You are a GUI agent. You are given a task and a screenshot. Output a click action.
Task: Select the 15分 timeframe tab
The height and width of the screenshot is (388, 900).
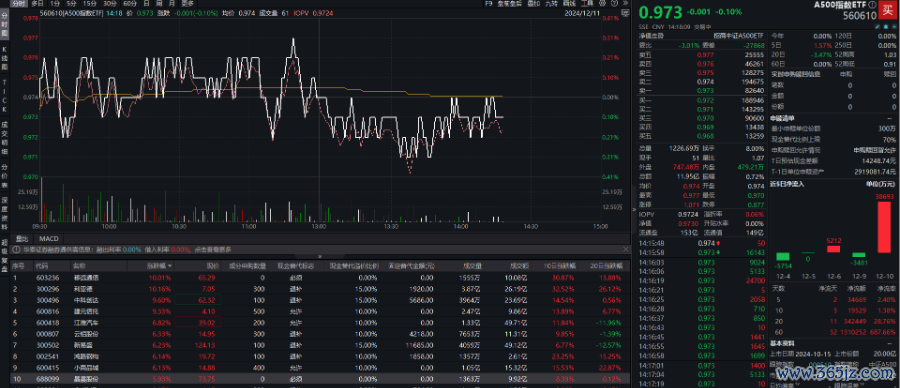coord(90,3)
